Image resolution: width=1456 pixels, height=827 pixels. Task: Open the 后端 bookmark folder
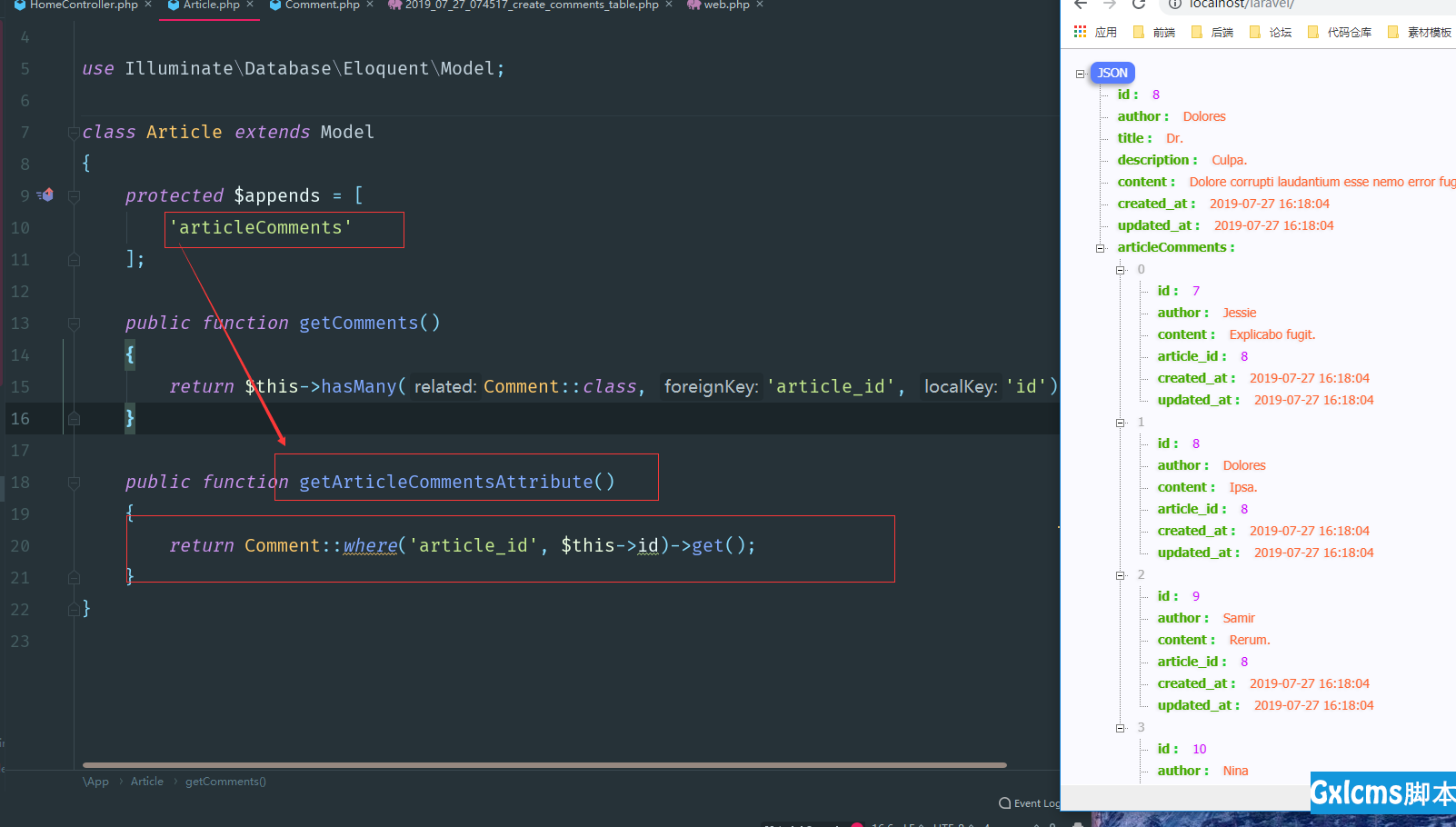coord(1212,32)
